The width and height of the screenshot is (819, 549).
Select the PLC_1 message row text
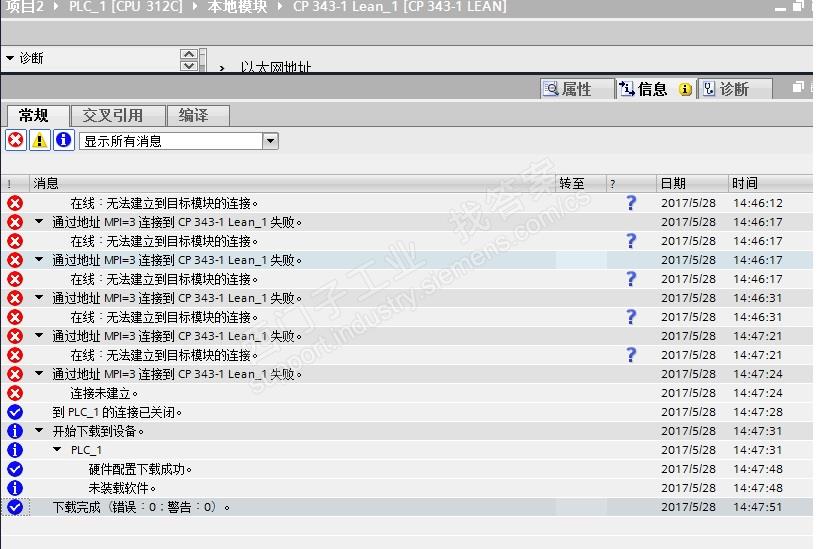86,450
